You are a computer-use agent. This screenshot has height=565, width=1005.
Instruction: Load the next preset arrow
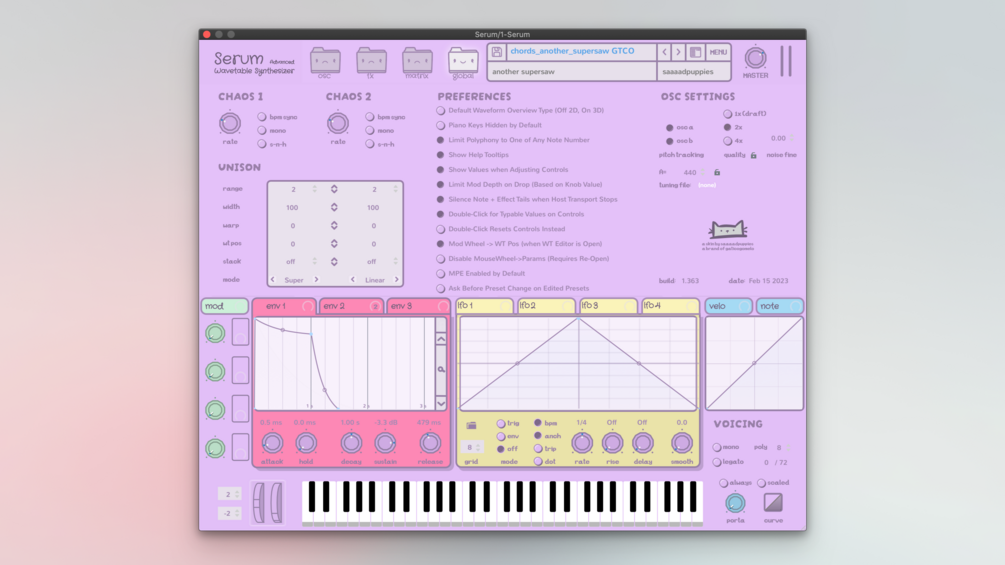tap(678, 52)
